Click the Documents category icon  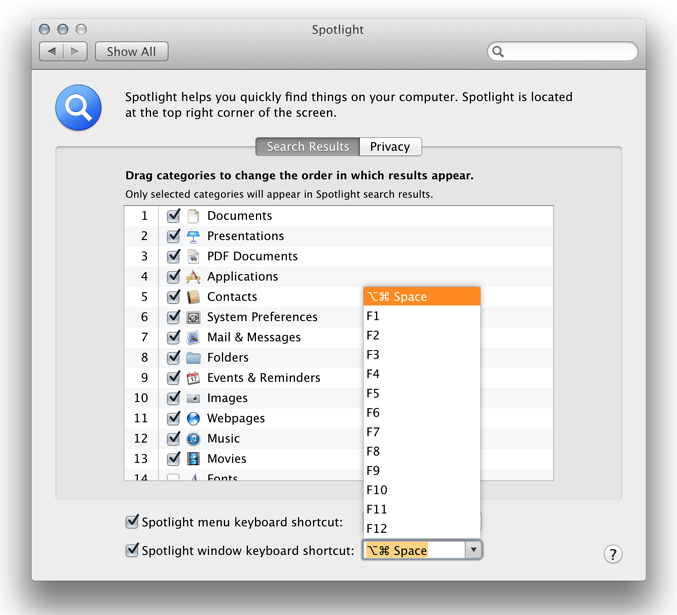point(193,216)
